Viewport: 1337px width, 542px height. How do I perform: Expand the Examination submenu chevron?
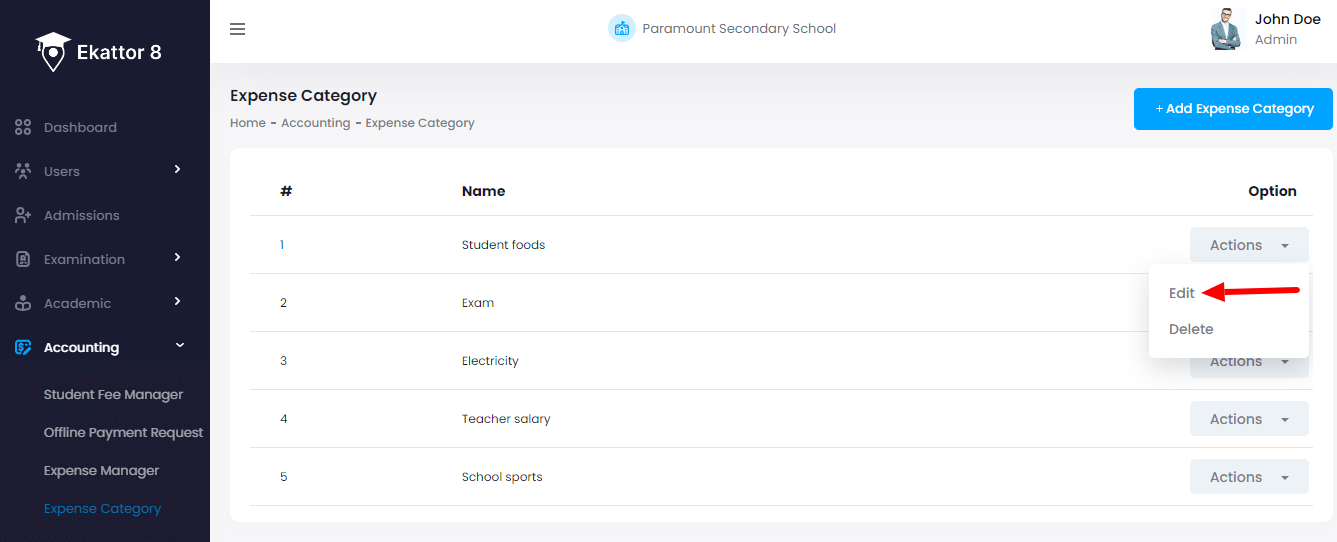[178, 257]
